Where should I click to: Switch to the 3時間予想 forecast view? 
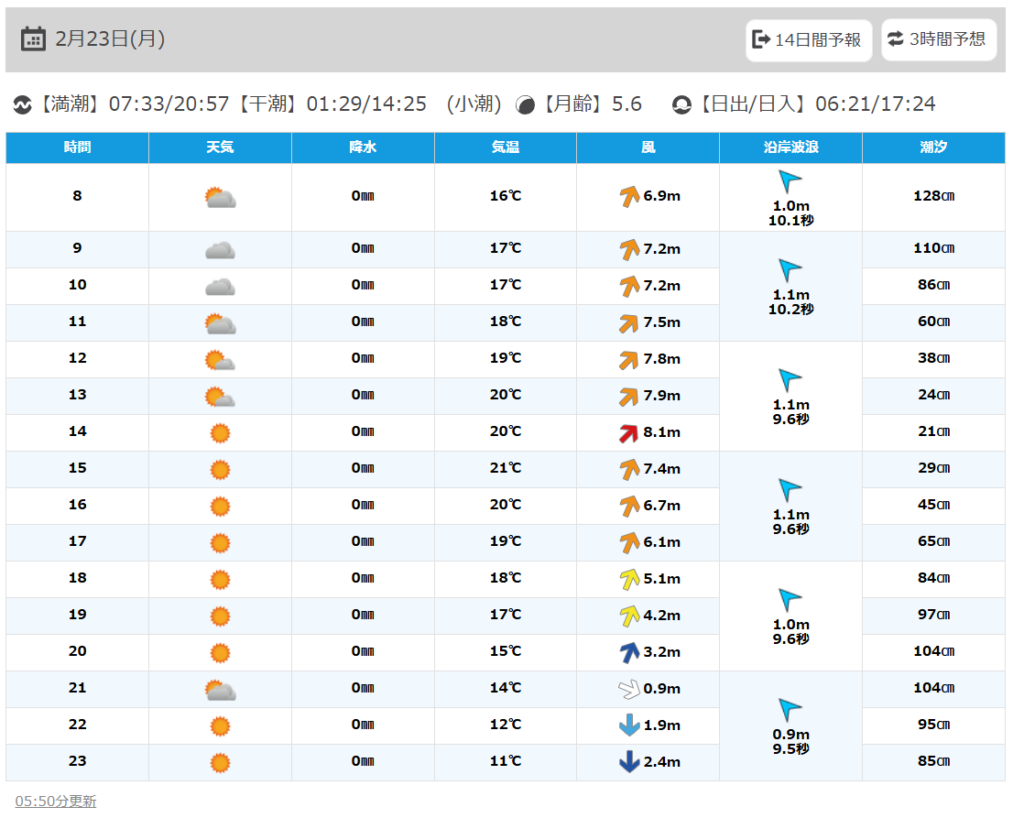[938, 40]
